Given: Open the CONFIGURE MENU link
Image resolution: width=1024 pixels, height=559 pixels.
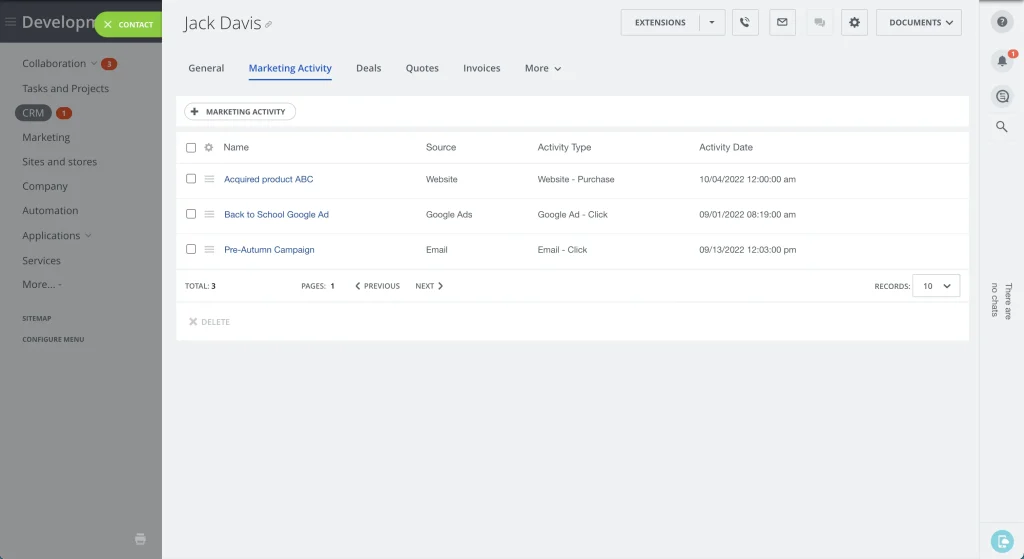Looking at the screenshot, I should click(53, 340).
